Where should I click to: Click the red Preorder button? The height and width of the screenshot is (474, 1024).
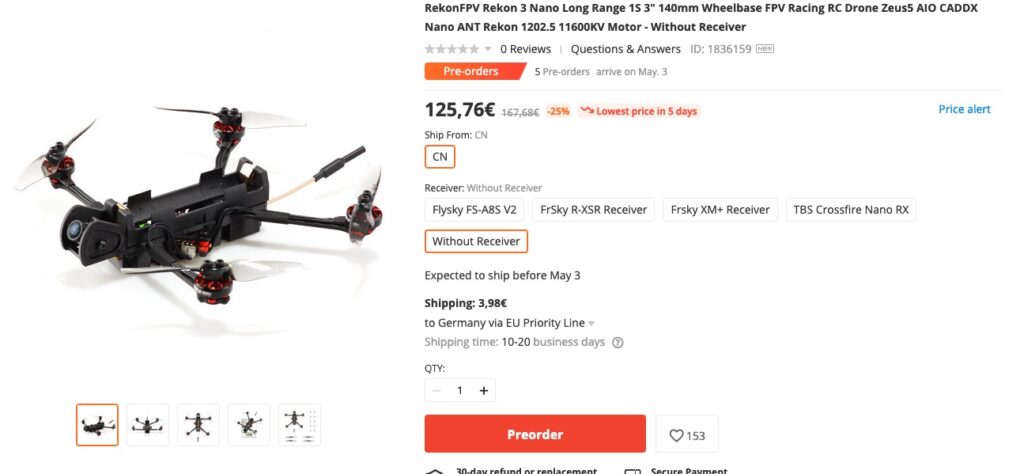[x=535, y=434]
